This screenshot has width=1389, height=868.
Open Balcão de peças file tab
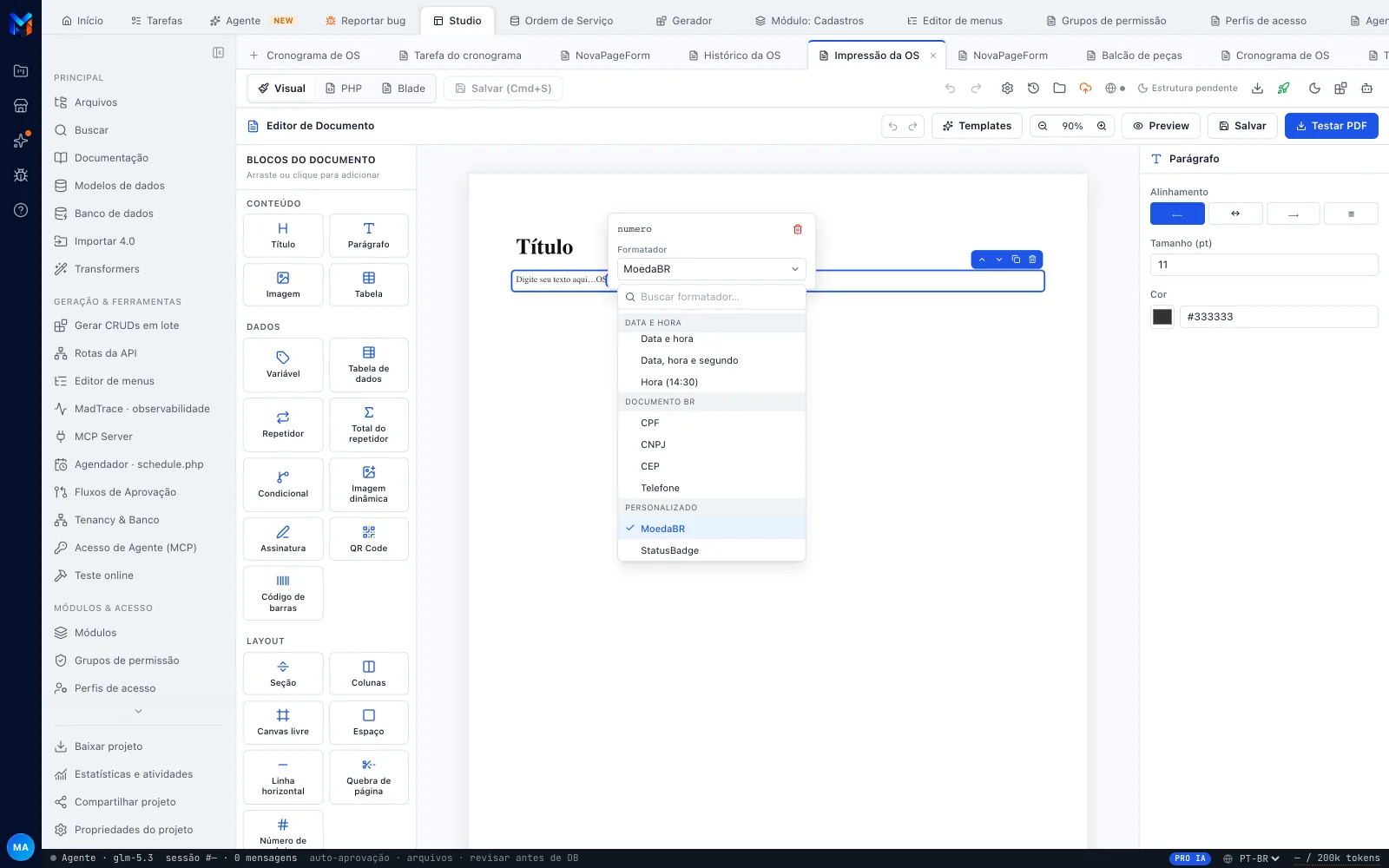tap(1134, 56)
